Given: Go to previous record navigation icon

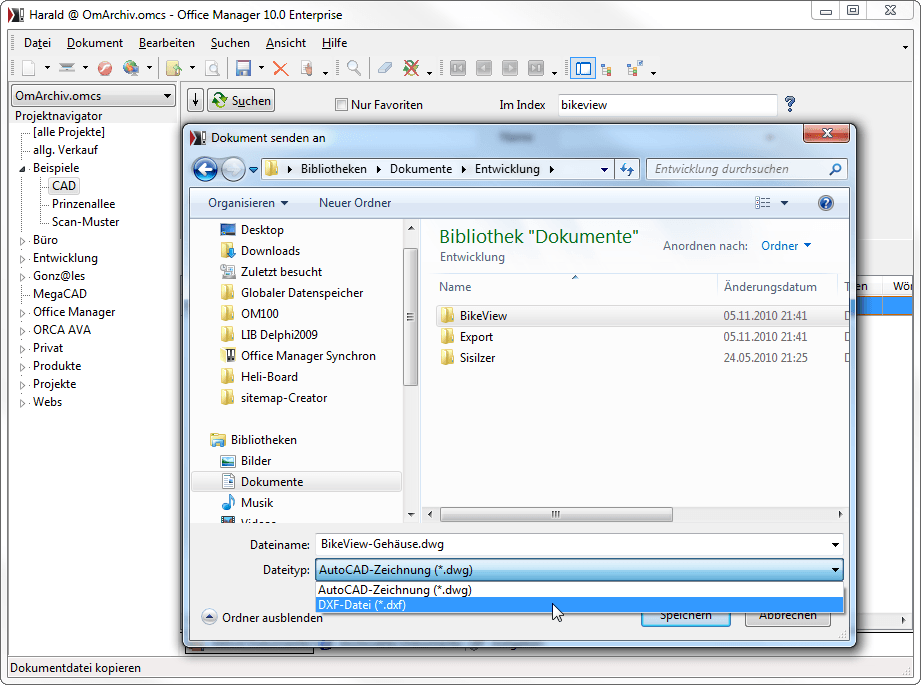Looking at the screenshot, I should click(483, 69).
